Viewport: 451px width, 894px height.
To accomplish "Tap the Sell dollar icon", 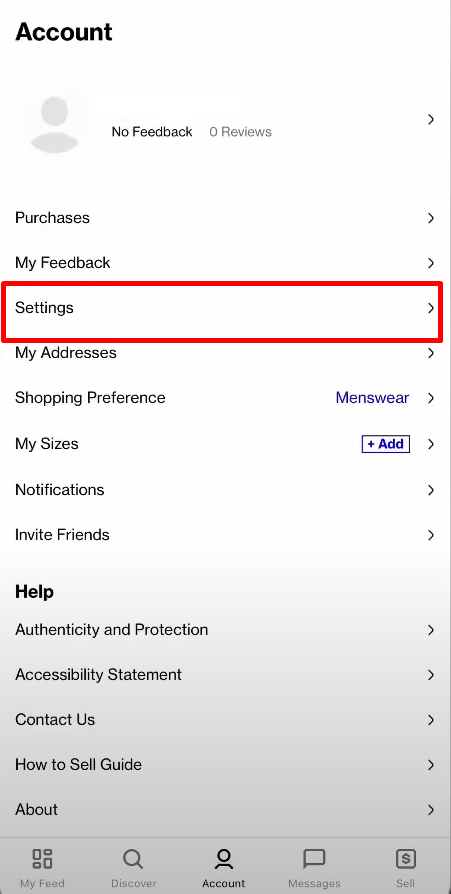I will (405, 858).
